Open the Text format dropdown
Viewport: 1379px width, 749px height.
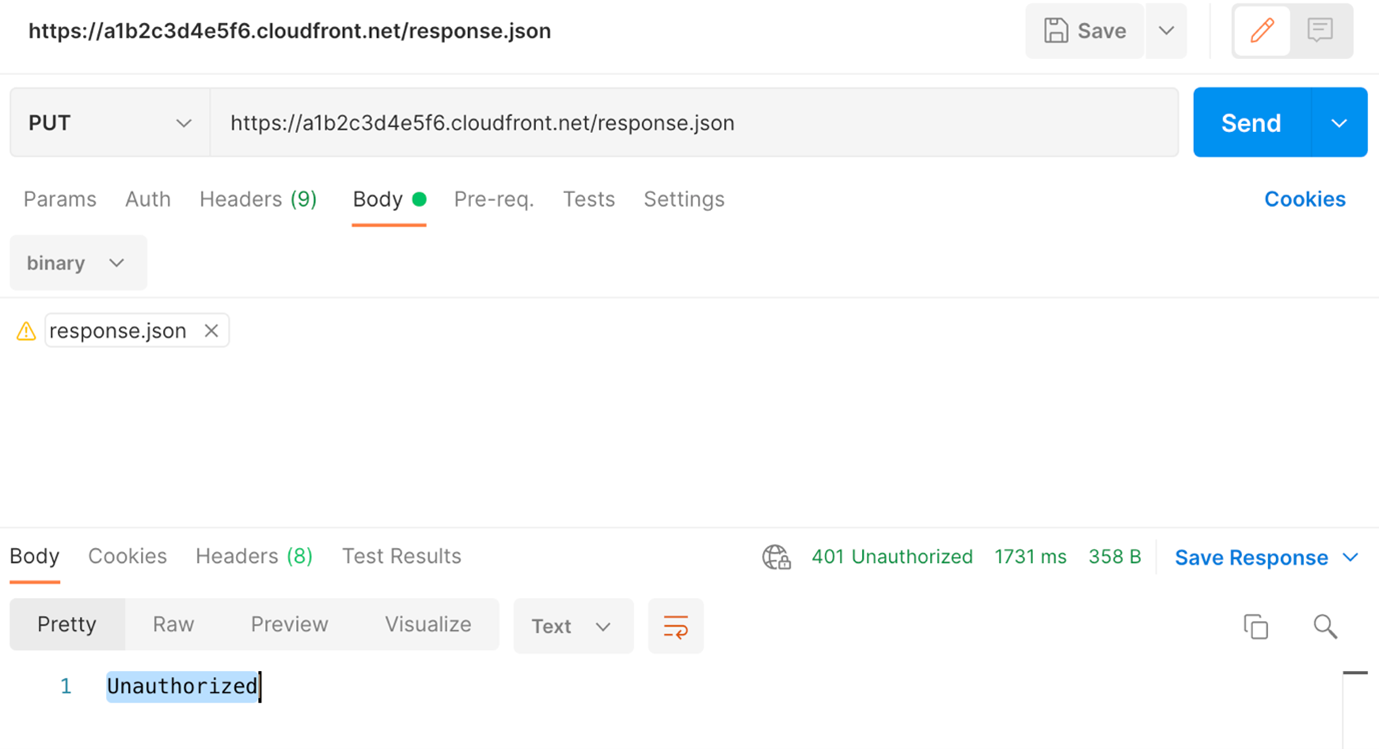[573, 626]
